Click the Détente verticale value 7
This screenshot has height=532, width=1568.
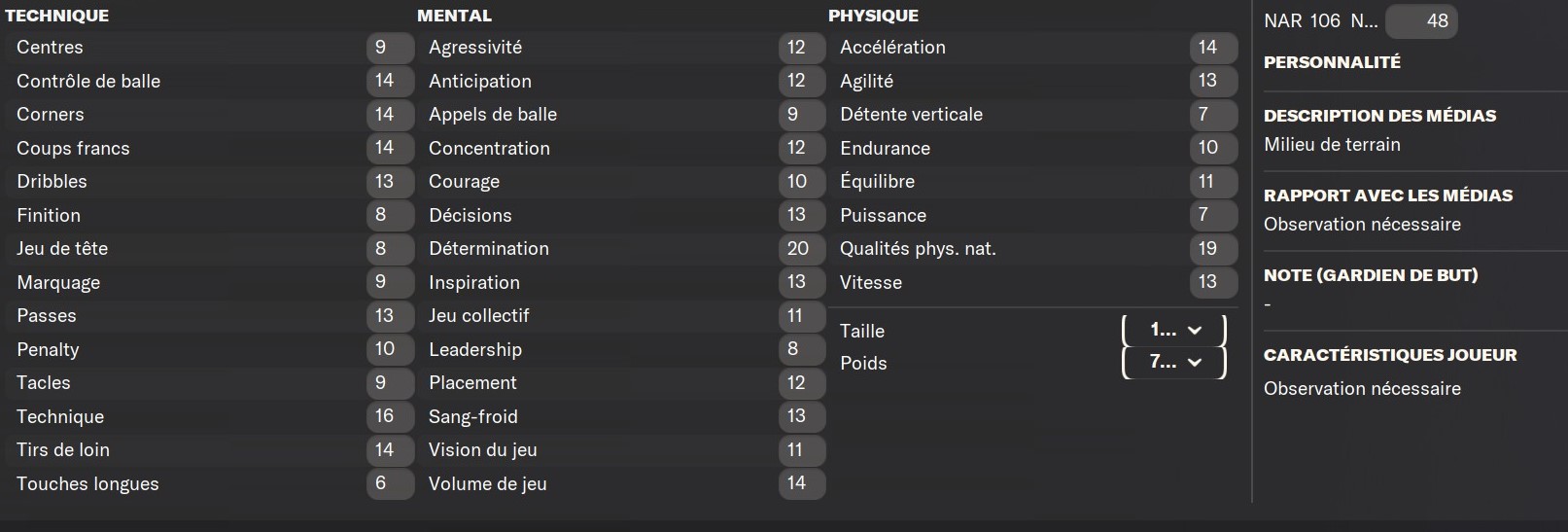[x=1213, y=115]
